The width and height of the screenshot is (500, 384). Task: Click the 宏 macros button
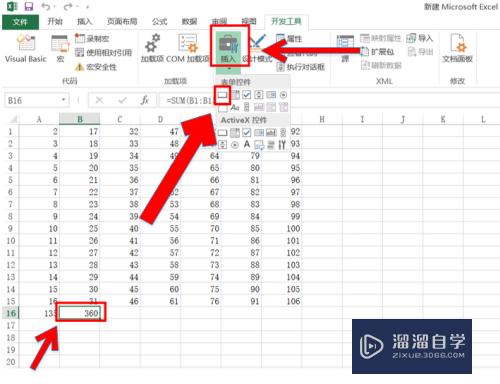click(x=60, y=49)
